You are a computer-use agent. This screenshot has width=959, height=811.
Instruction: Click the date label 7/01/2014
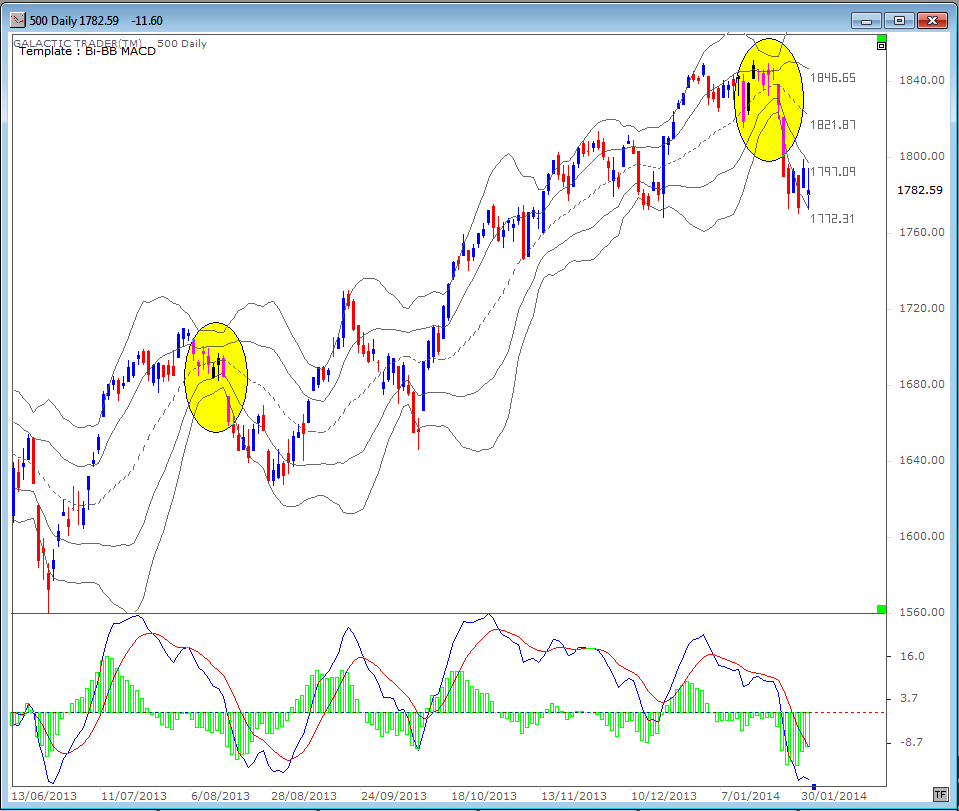(x=750, y=796)
